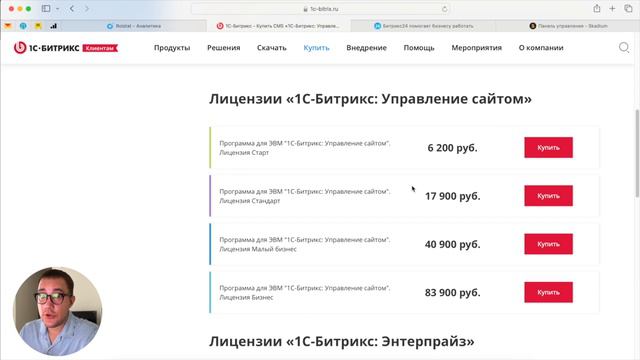This screenshot has width=640, height=360.
Task: Buy the Стандарт license for 17 900 руб.
Action: pos(548,196)
